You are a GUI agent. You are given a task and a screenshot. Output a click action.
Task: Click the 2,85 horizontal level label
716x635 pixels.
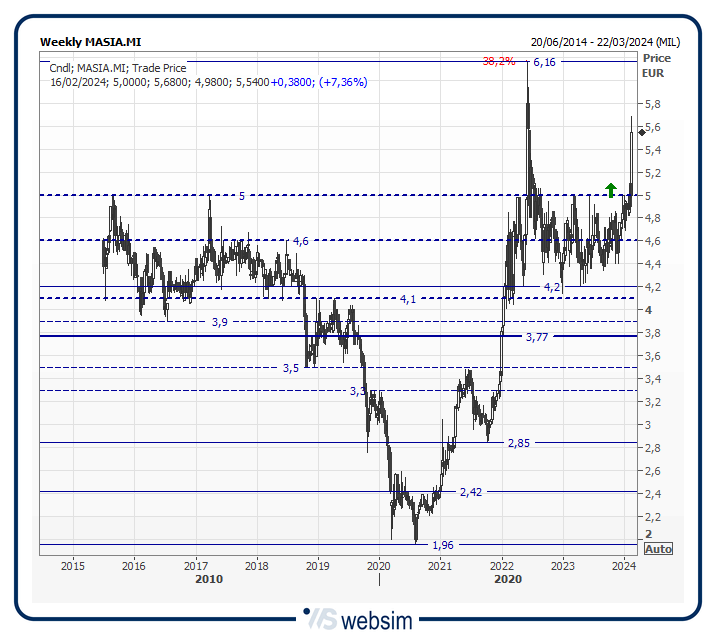click(518, 443)
